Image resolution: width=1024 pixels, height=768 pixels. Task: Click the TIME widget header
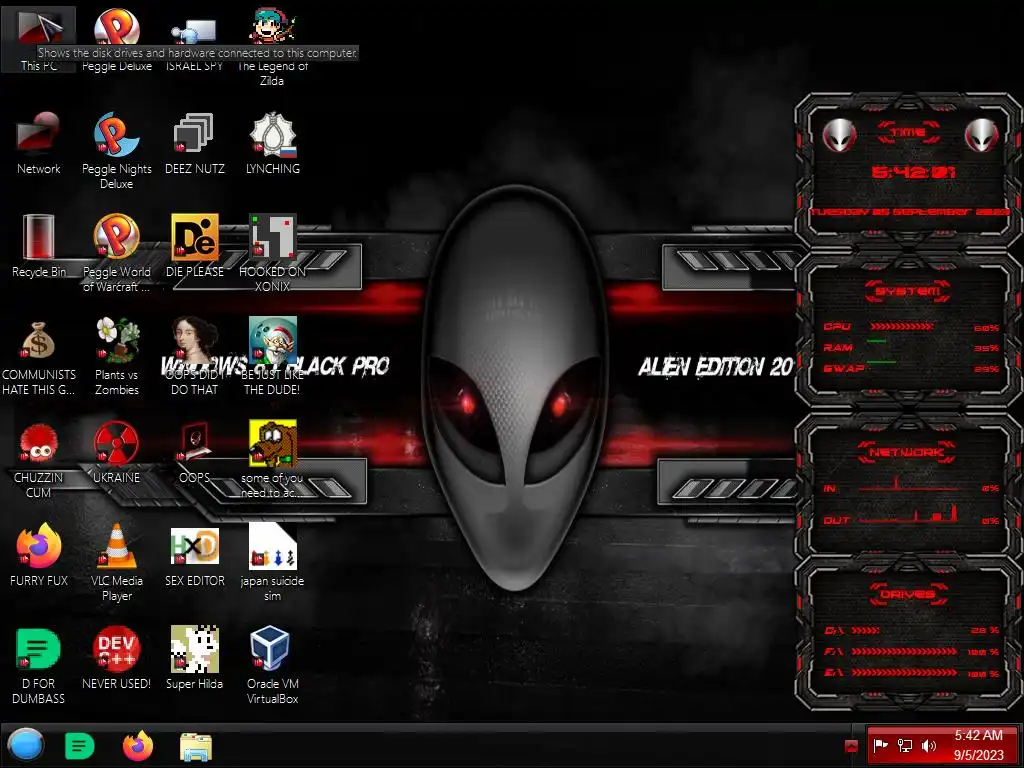pos(908,133)
